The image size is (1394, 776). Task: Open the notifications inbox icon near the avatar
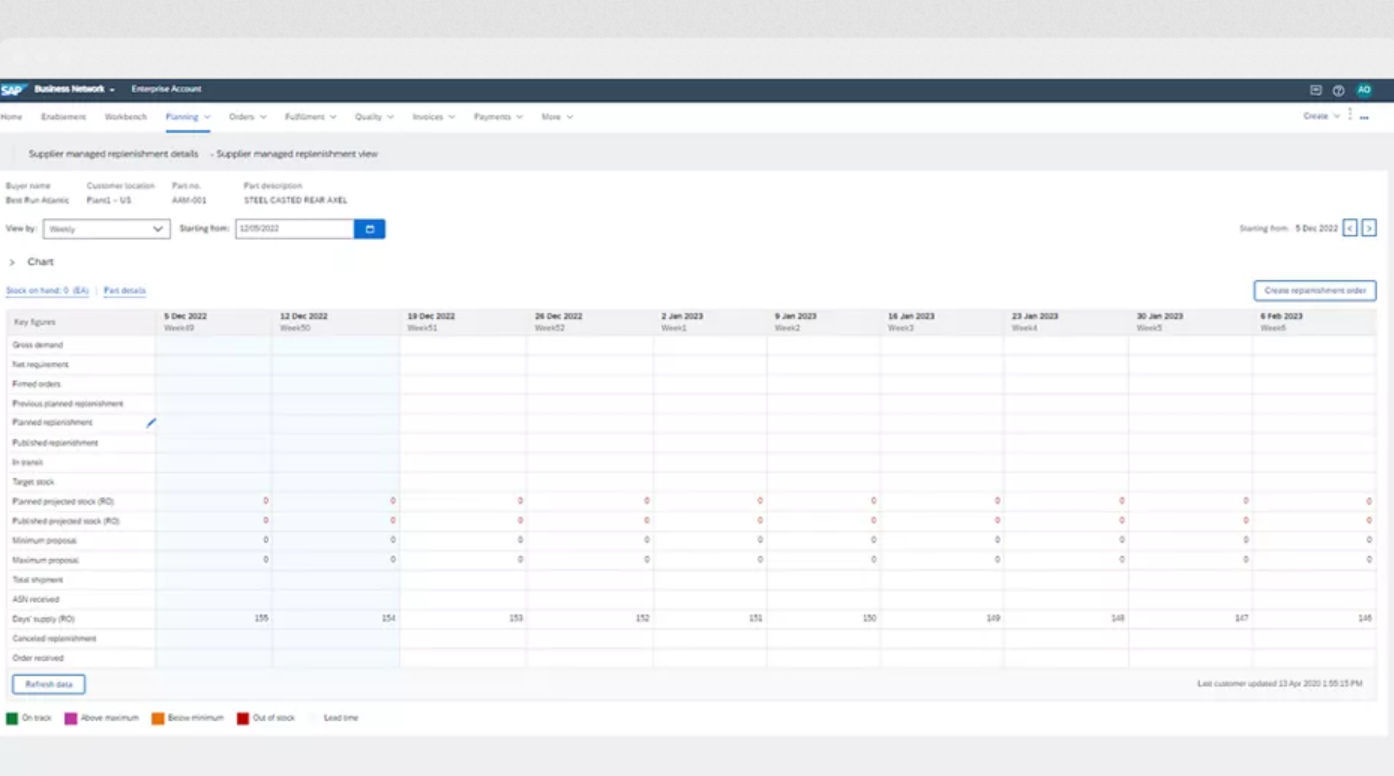point(1314,90)
